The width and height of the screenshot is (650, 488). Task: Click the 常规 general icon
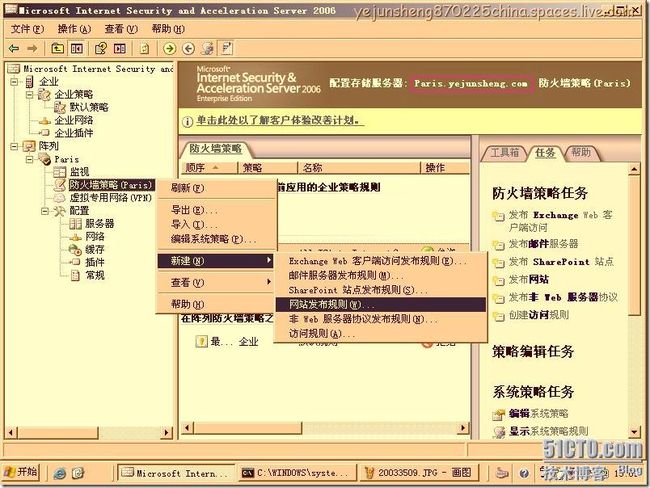click(75, 275)
